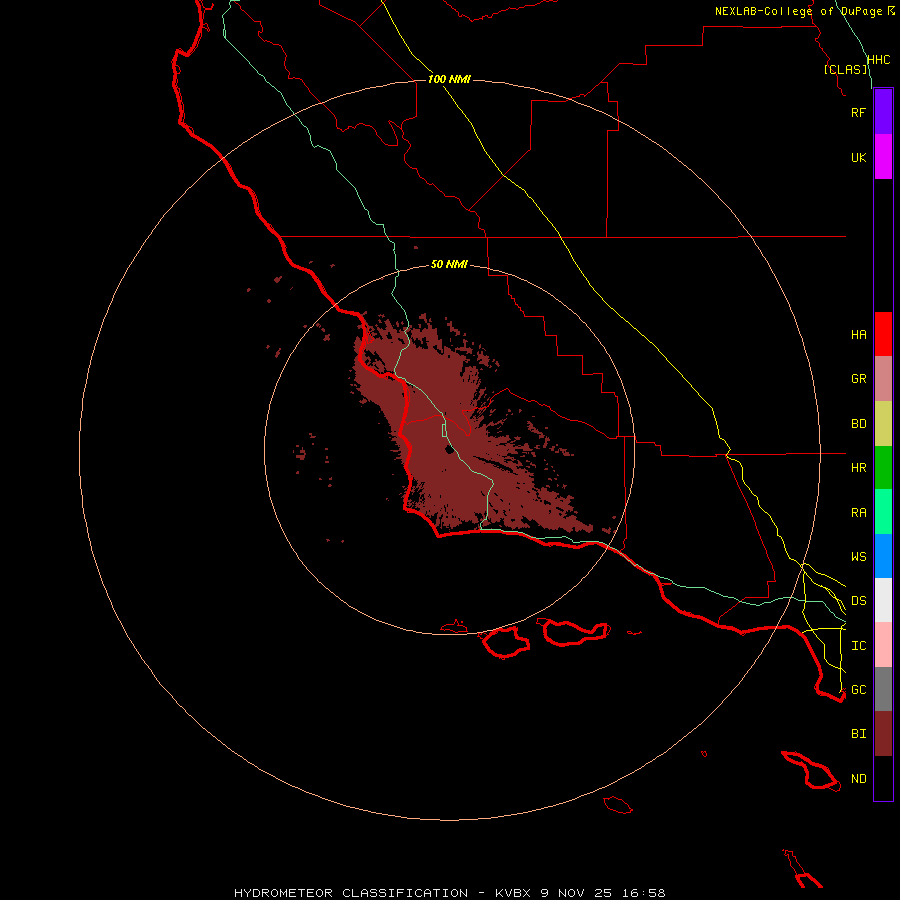The height and width of the screenshot is (900, 900).
Task: Click the 50 NMI range ring label
Action: coord(449,264)
